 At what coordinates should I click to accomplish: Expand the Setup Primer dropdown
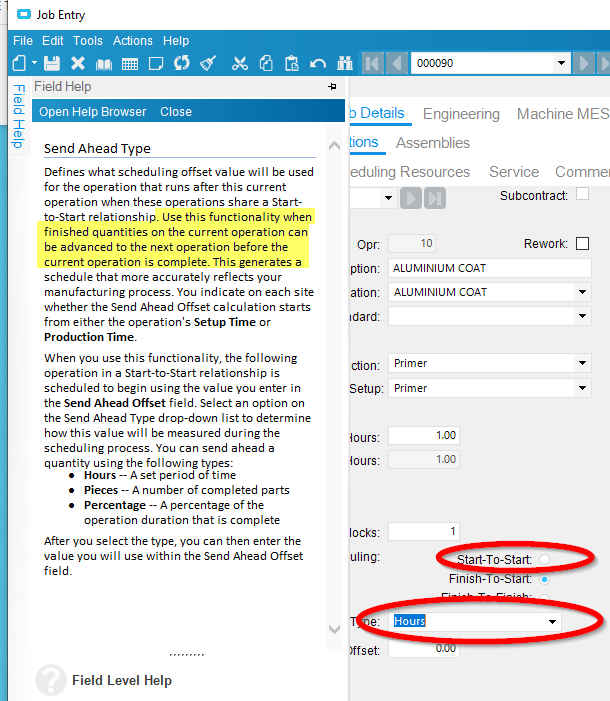click(x=582, y=388)
